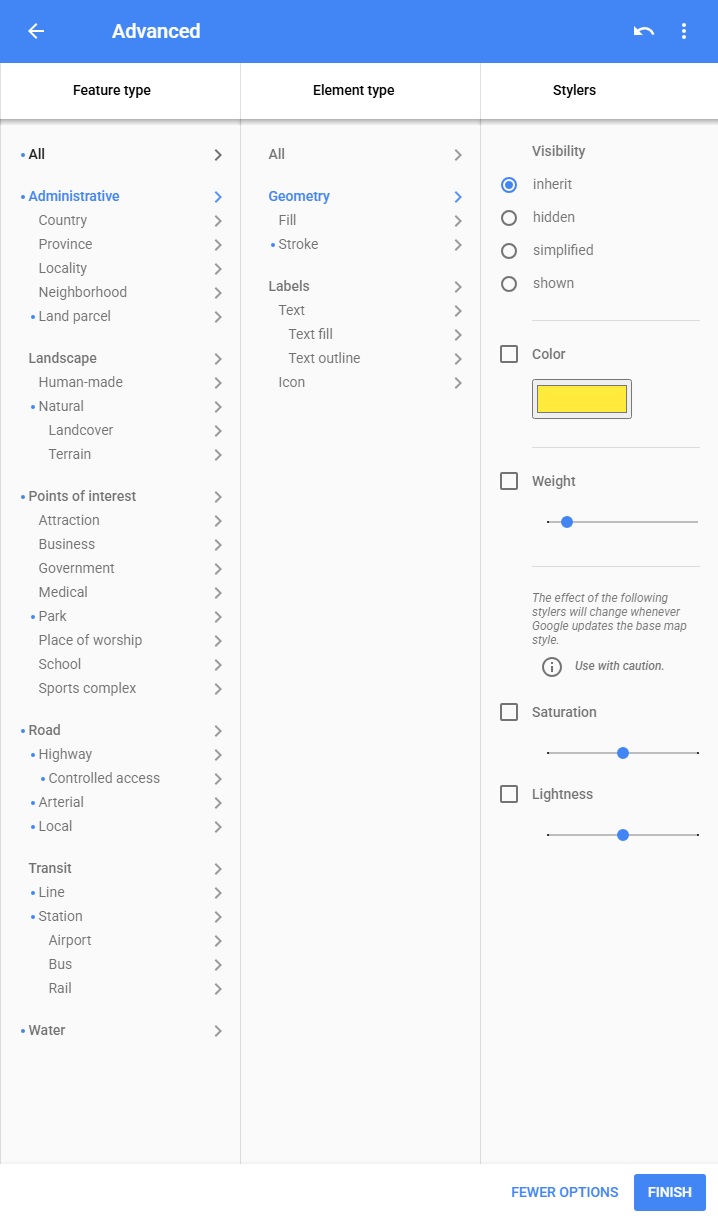Screen dimensions: 718x1218
Task: Click the chevron beside Points of interest
Action: [x=217, y=497]
